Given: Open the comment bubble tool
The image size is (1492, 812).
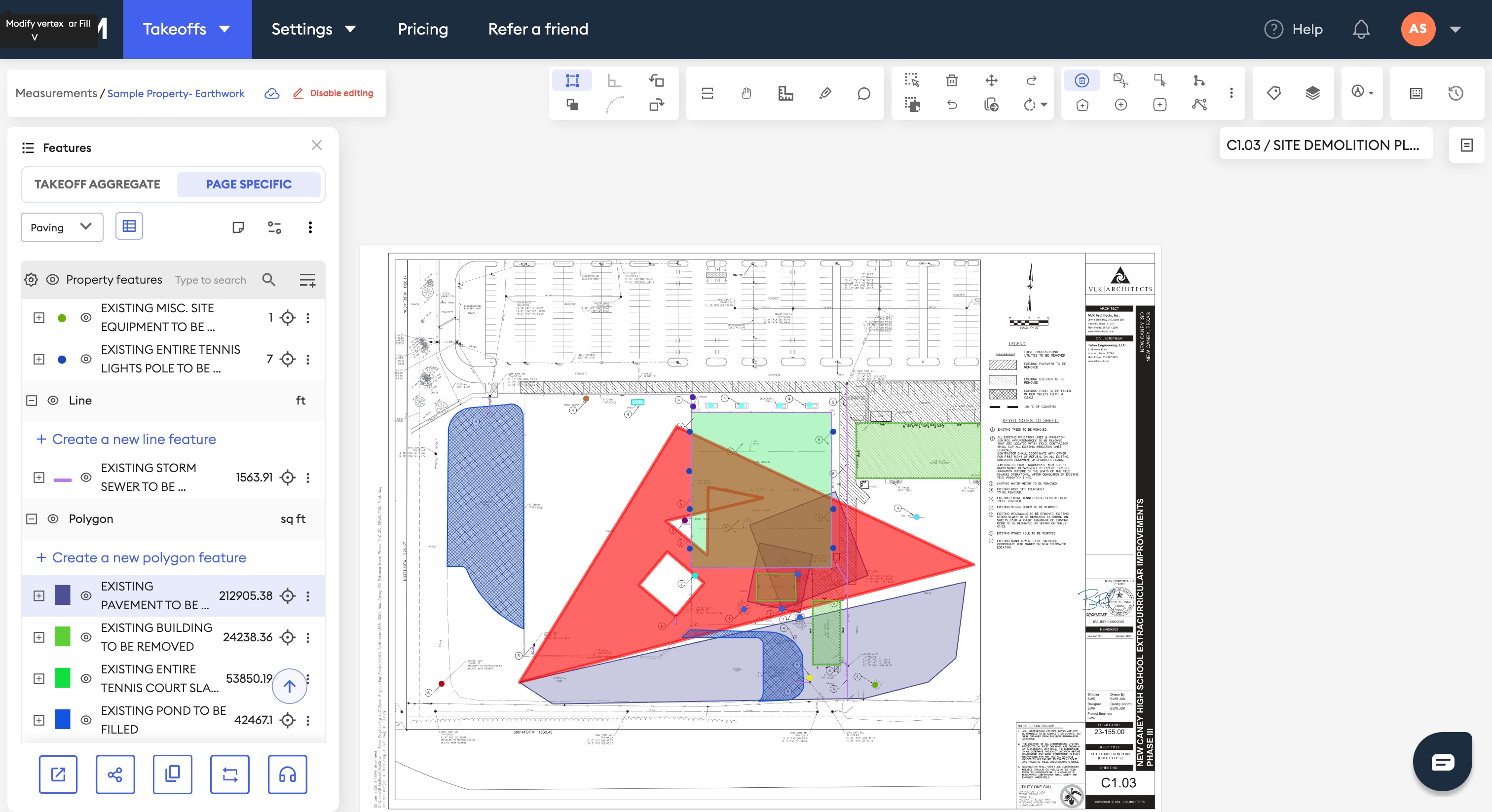Looking at the screenshot, I should point(863,93).
